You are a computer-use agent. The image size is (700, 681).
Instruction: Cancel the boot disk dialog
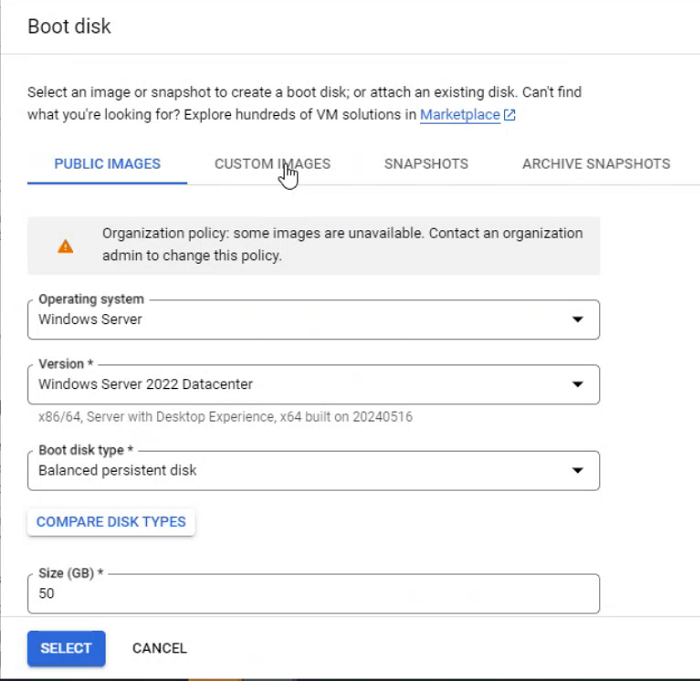(x=159, y=648)
